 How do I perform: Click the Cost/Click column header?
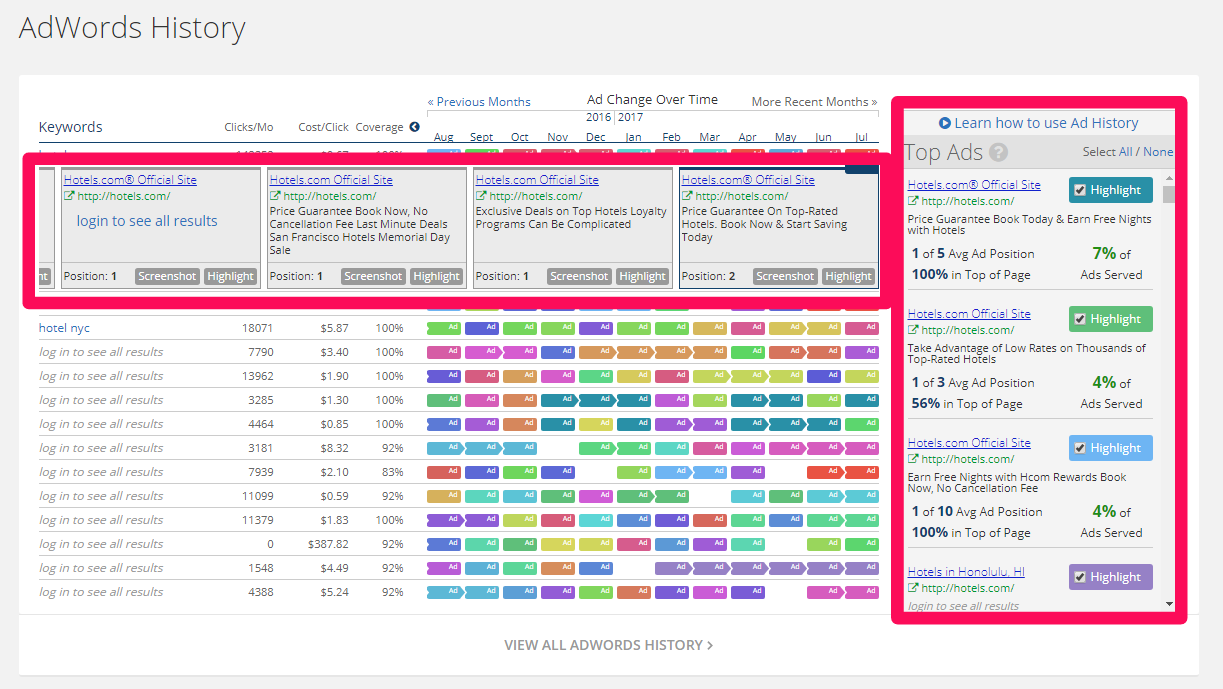[324, 127]
